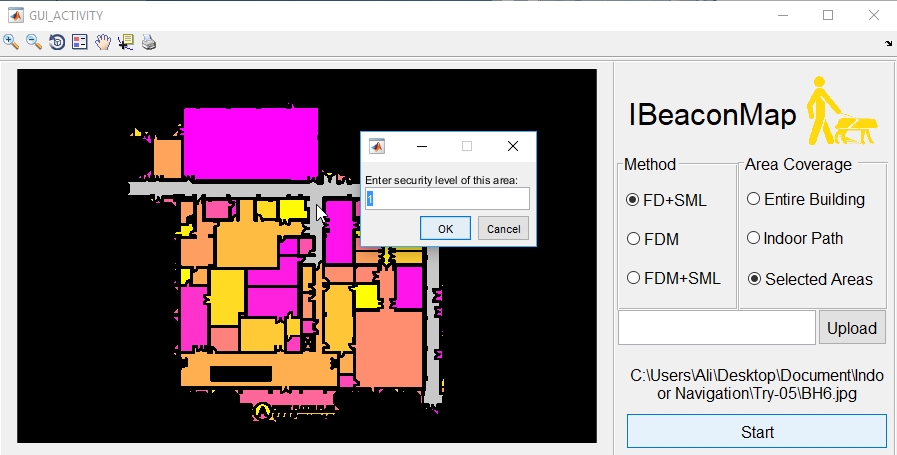
Task: Select the Pan hand tool
Action: coord(103,42)
